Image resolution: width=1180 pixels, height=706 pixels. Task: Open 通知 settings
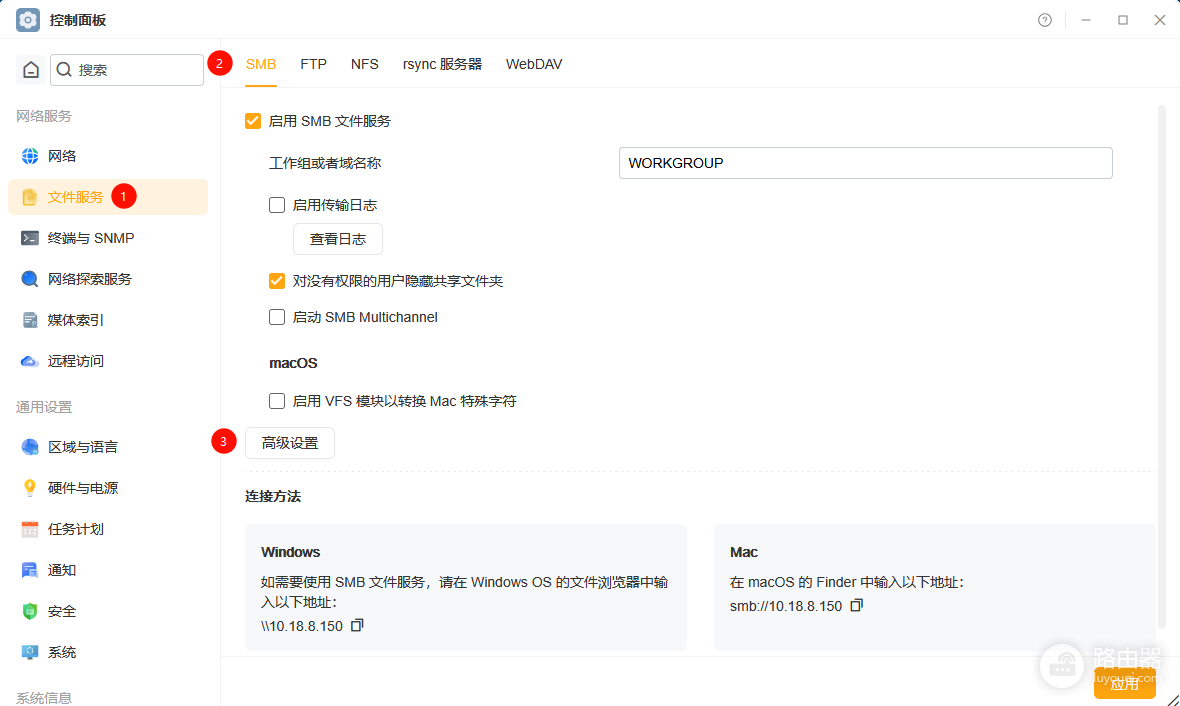108,570
